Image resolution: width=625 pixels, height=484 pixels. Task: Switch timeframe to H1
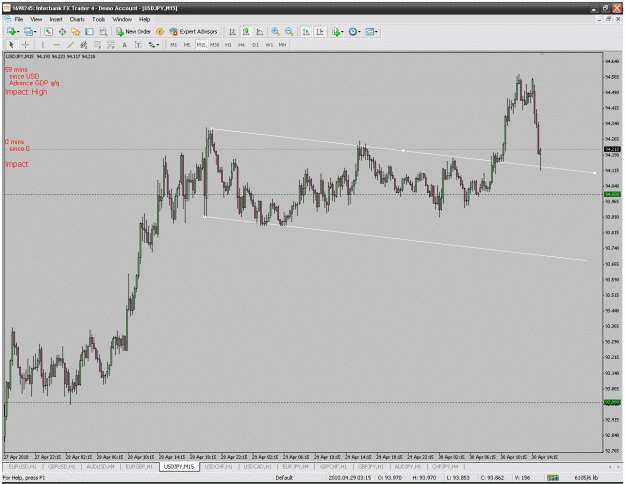[228, 45]
